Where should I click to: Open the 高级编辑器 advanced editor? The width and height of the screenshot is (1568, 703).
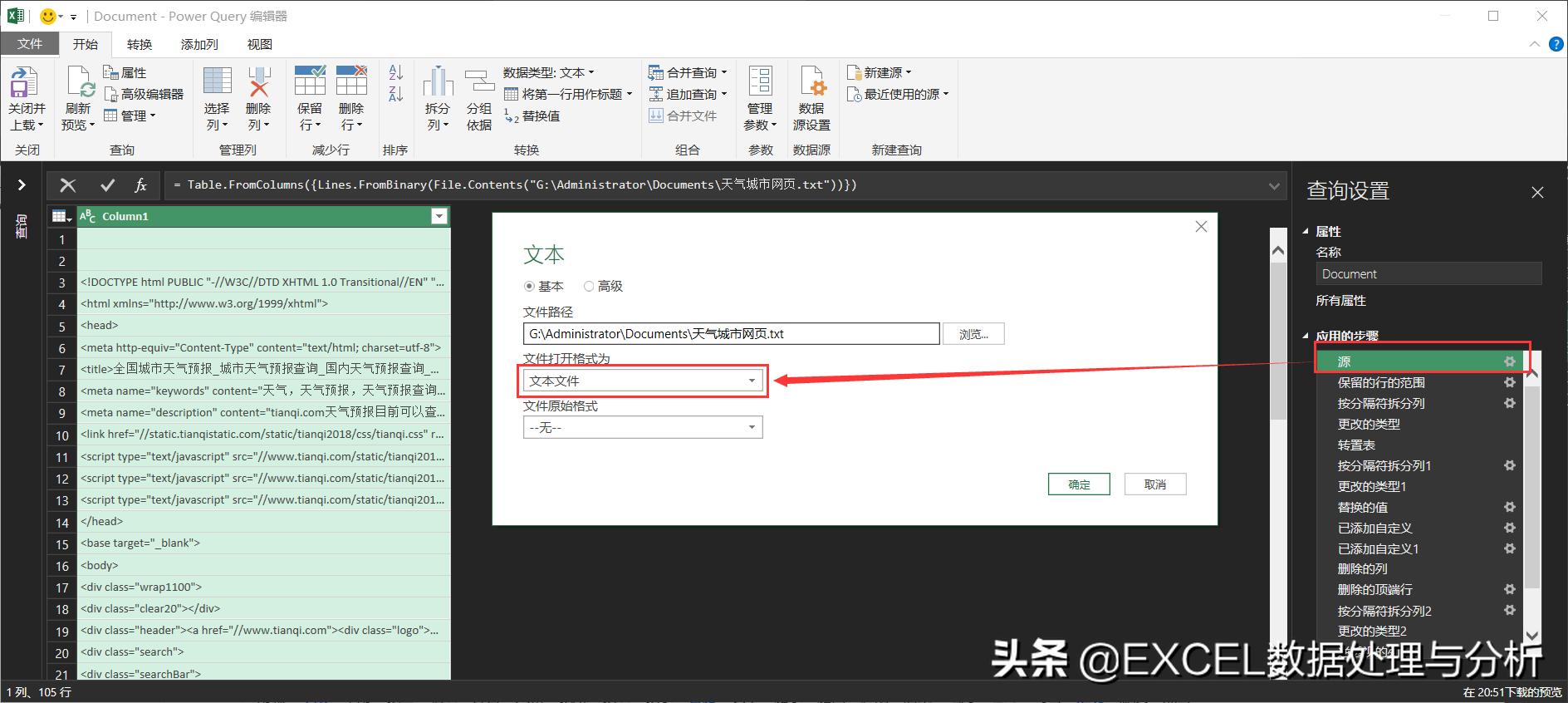(x=143, y=94)
